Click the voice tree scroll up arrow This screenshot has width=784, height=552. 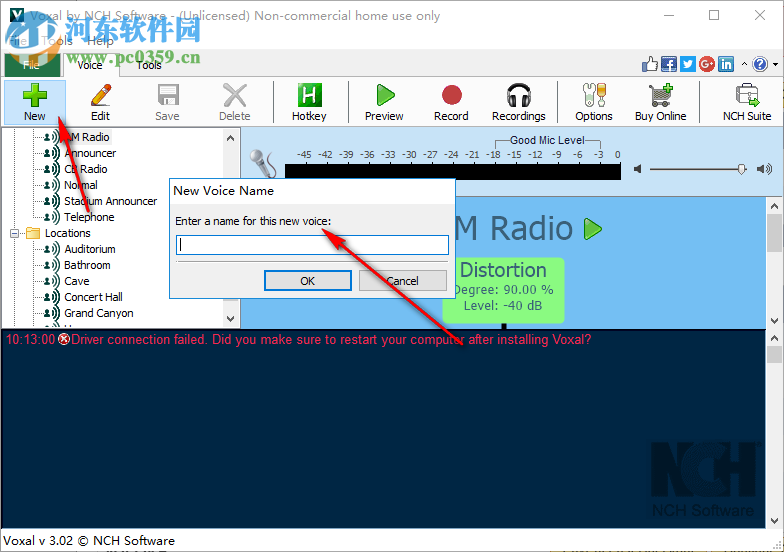[230, 138]
